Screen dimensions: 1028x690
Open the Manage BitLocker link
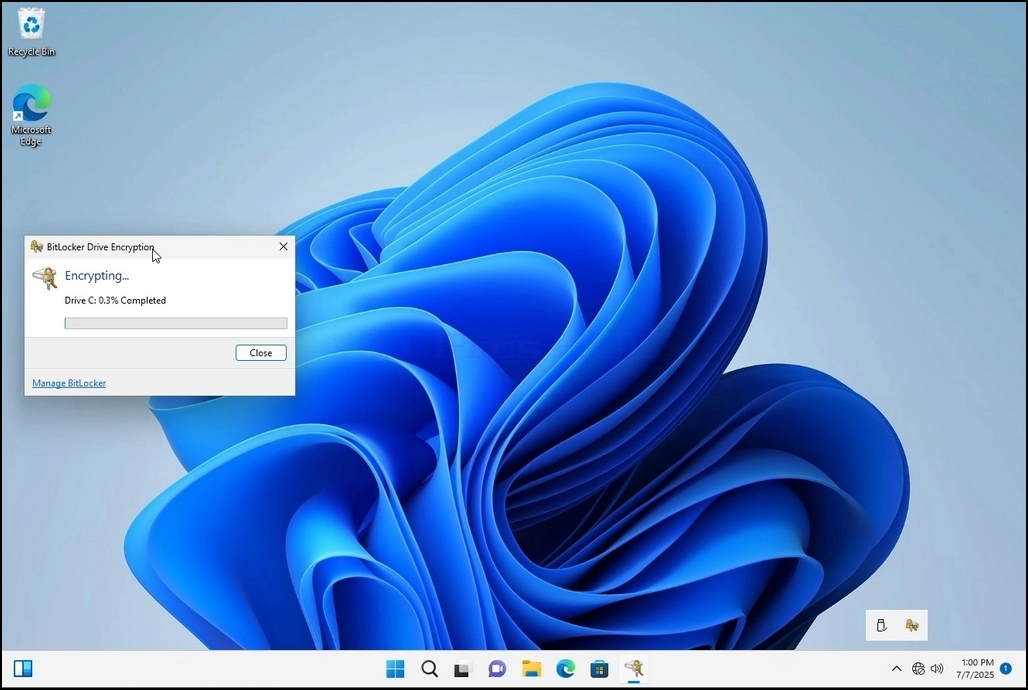pos(69,383)
